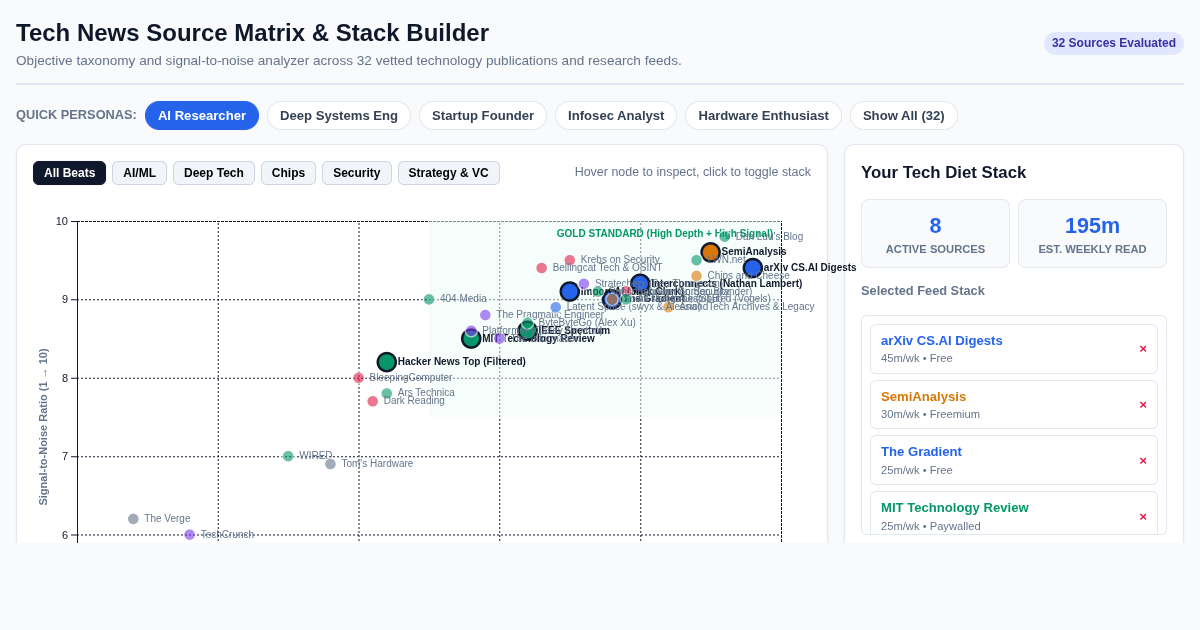Toggle the MIT Technology Review chart node

coord(471,338)
